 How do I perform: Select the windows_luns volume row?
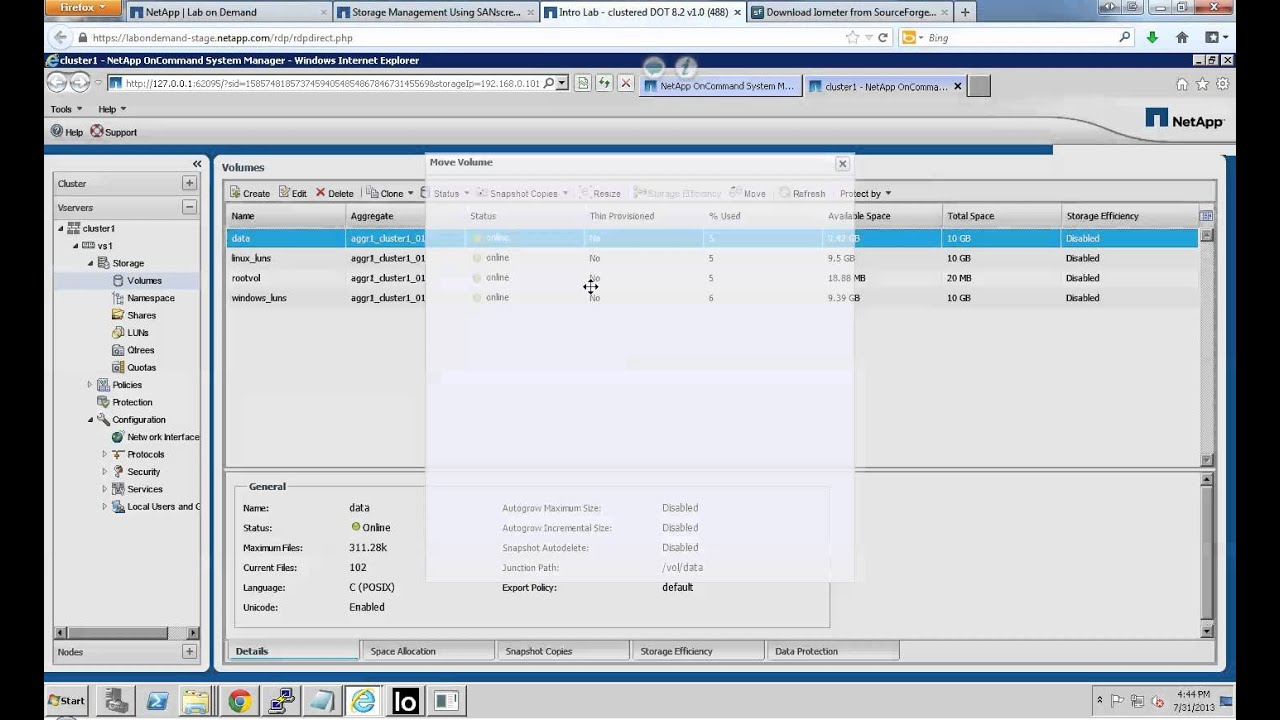711,298
